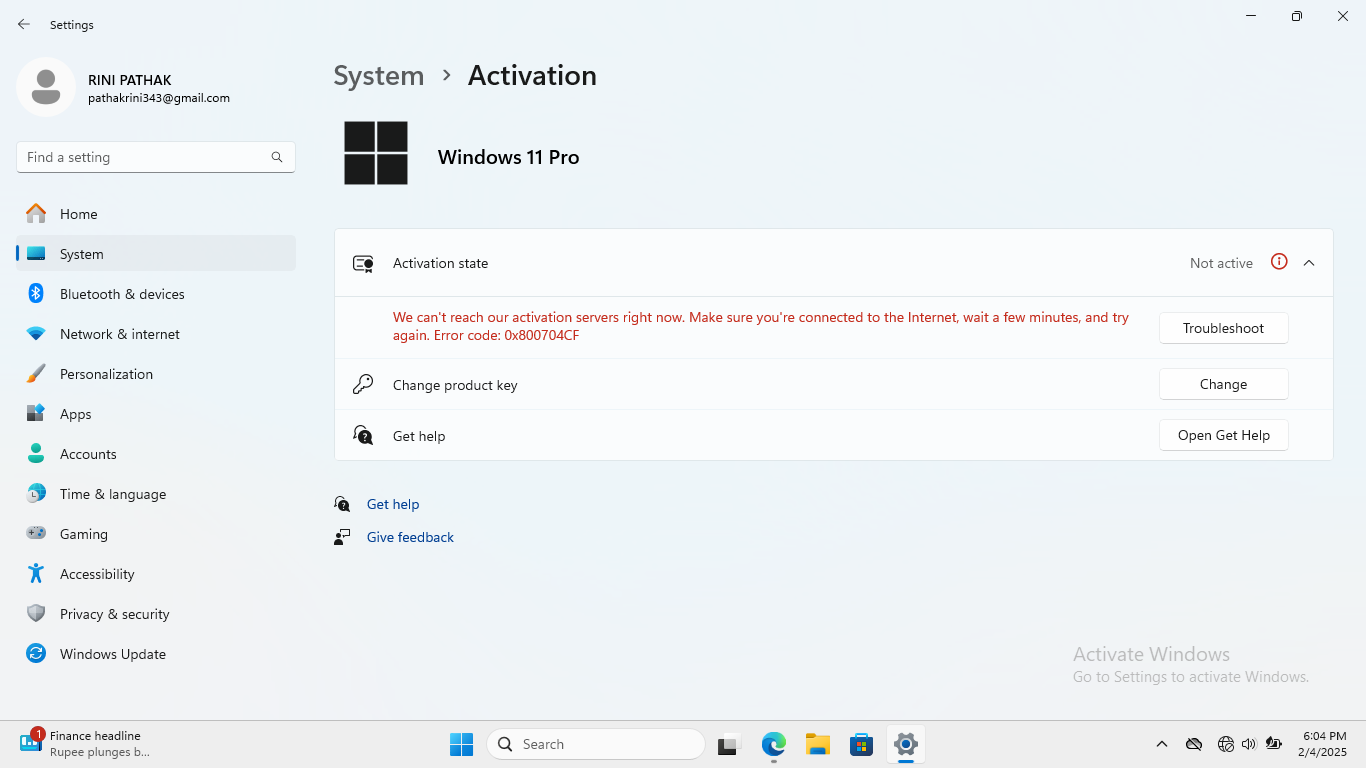Click System in the breadcrumb
This screenshot has height=768, width=1366.
coord(378,76)
